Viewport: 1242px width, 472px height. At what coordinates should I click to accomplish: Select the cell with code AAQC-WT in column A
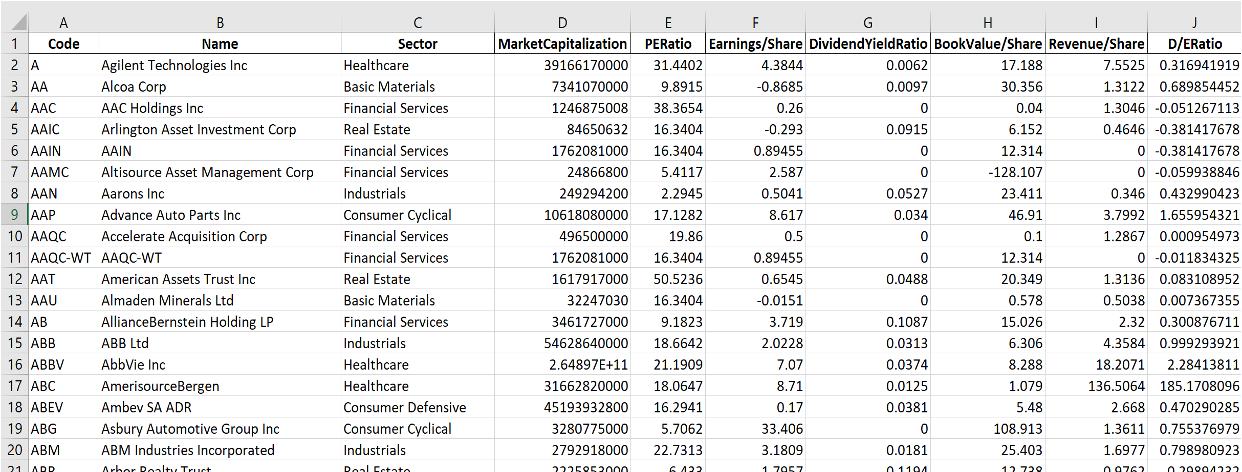click(63, 258)
